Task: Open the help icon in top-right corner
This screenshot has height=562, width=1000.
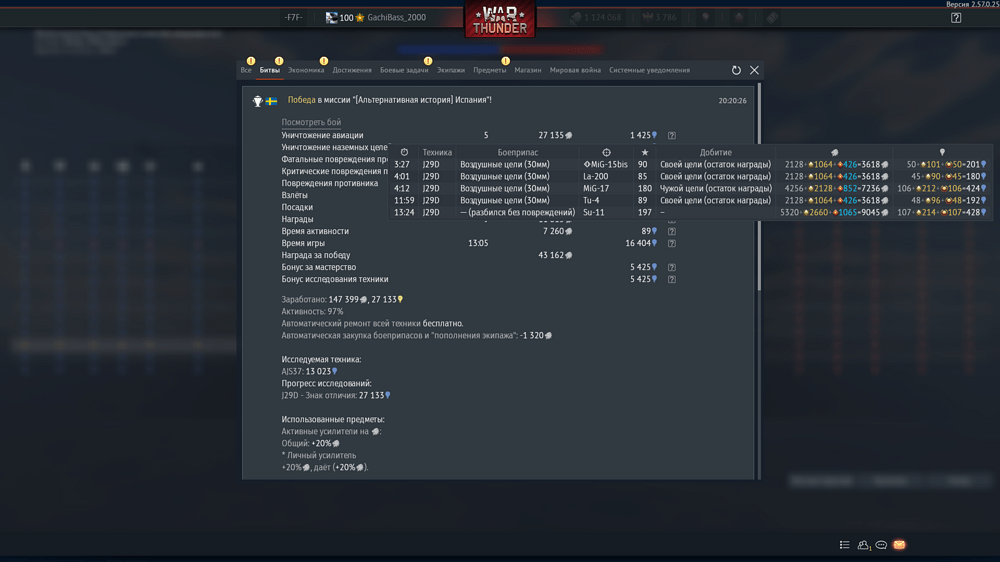Action: 955,18
